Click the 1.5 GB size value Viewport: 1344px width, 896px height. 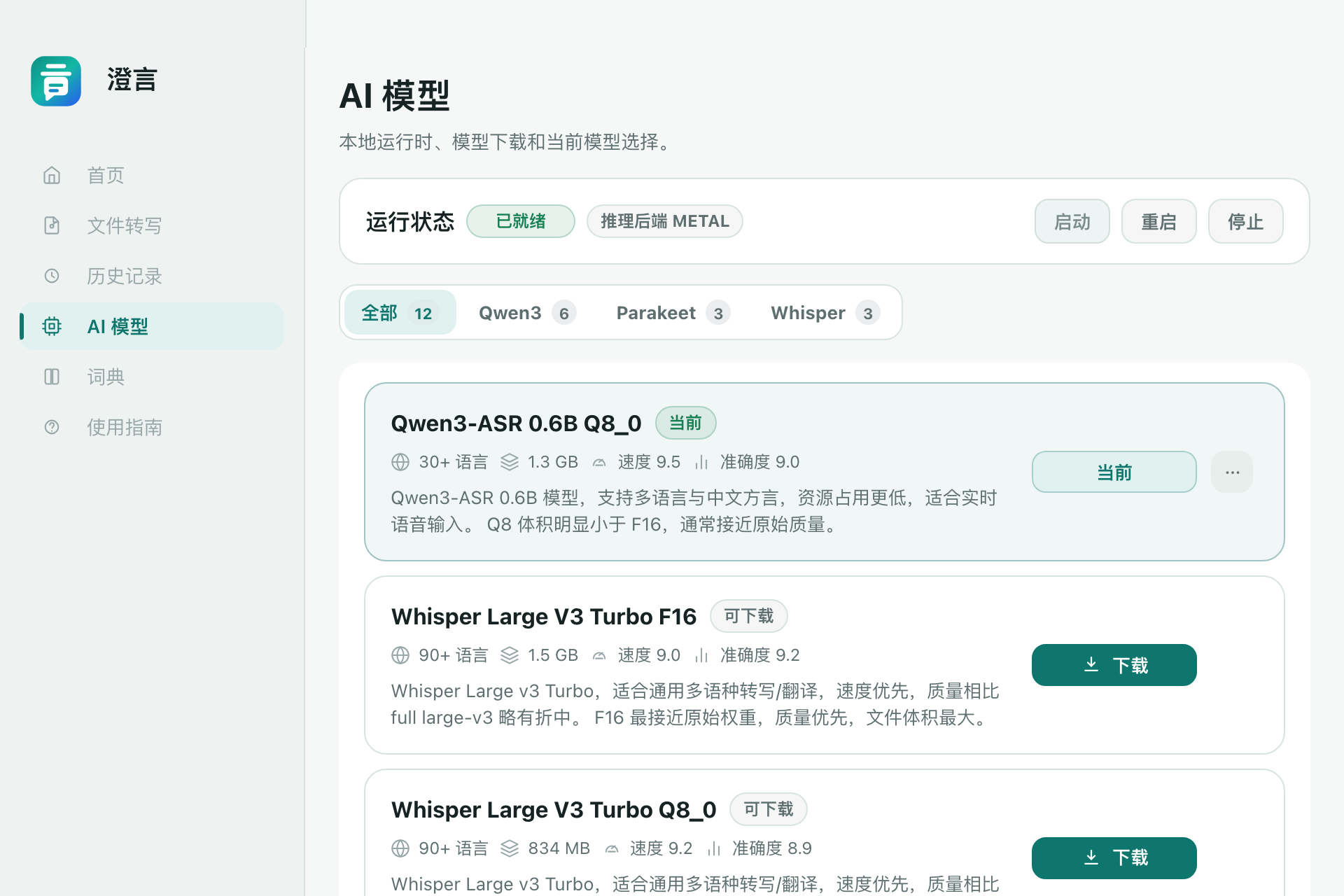point(553,655)
